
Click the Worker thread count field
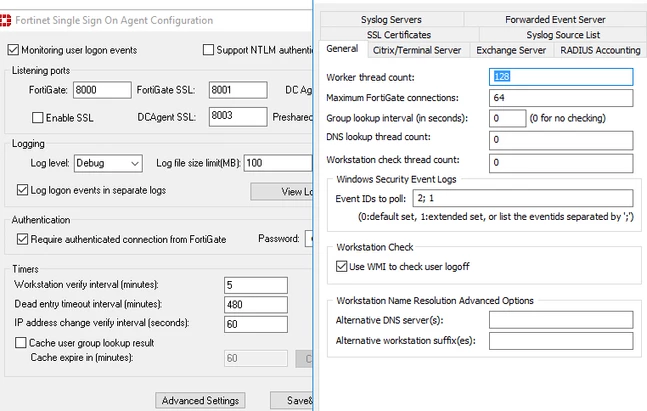(561, 77)
